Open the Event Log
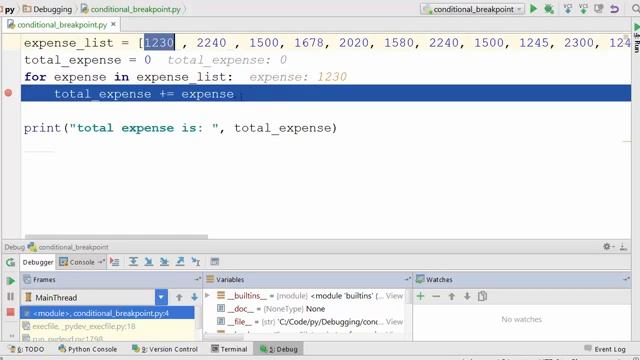 click(605, 349)
